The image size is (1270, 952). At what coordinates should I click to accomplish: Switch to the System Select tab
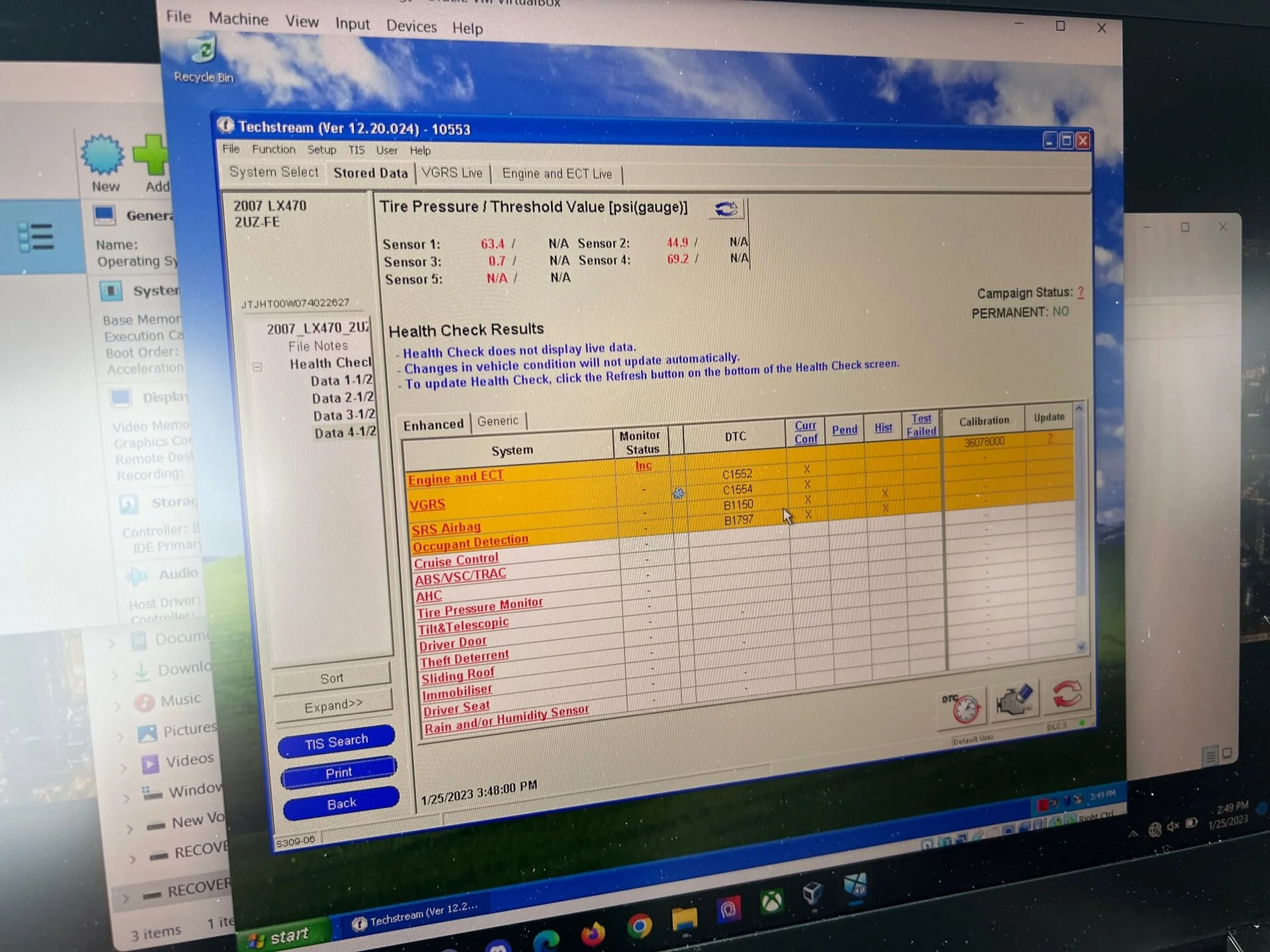(x=274, y=172)
